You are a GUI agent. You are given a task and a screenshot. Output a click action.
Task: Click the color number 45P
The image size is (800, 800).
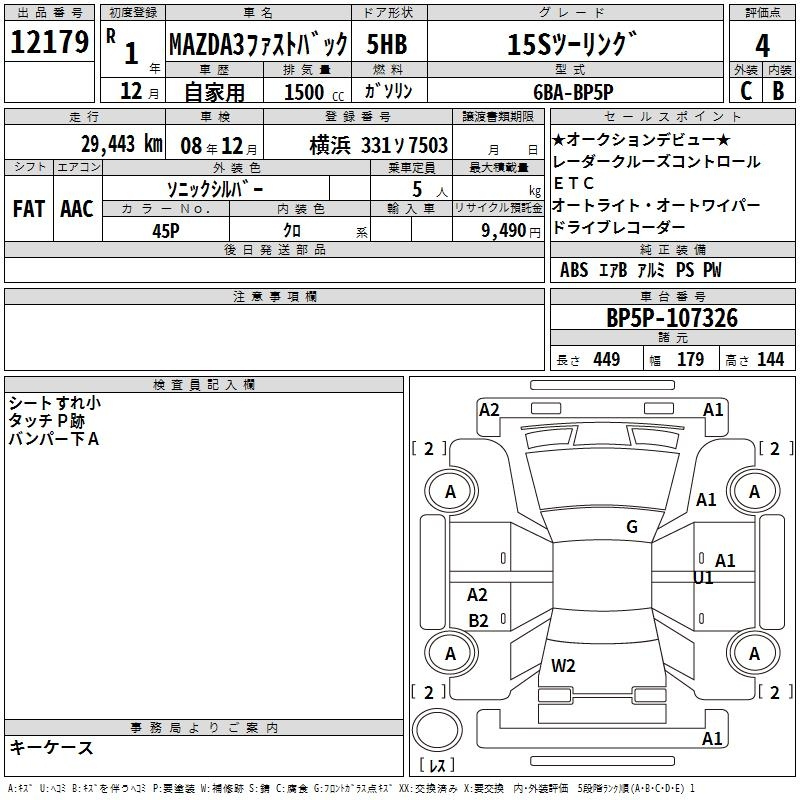(166, 231)
